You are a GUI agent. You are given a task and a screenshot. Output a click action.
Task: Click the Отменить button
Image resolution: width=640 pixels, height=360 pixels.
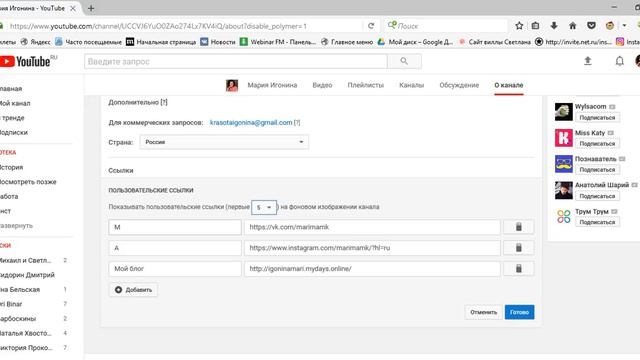click(483, 312)
